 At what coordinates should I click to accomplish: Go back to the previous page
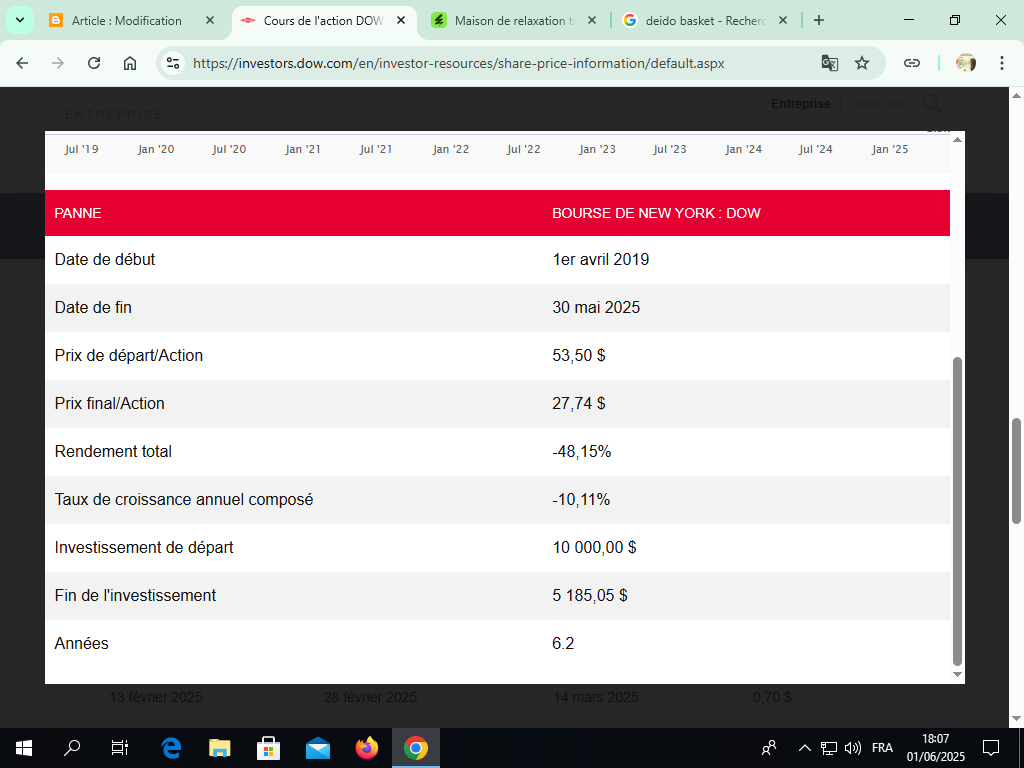click(x=22, y=63)
